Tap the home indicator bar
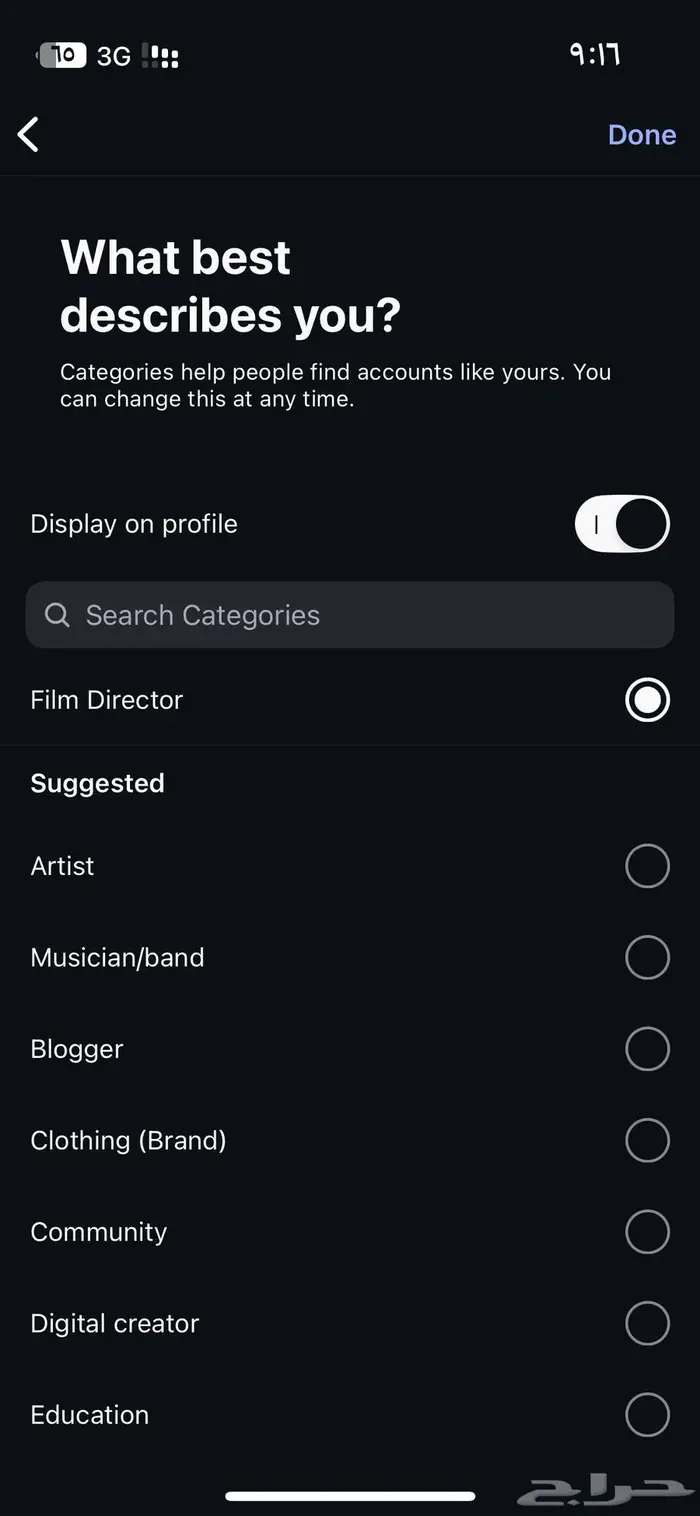Image resolution: width=700 pixels, height=1516 pixels. coord(350,1496)
